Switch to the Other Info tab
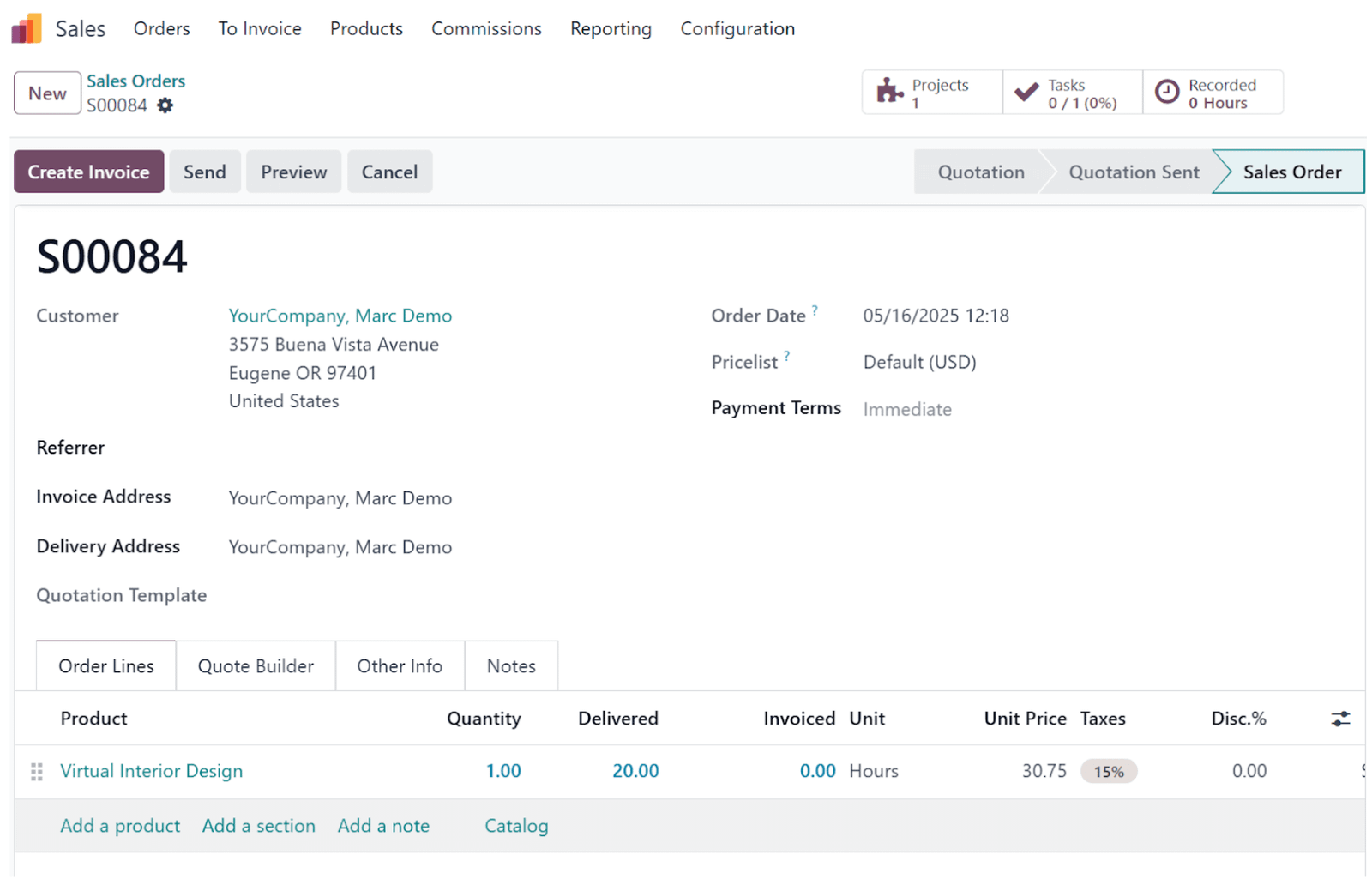The height and width of the screenshot is (885, 1372). tap(400, 666)
